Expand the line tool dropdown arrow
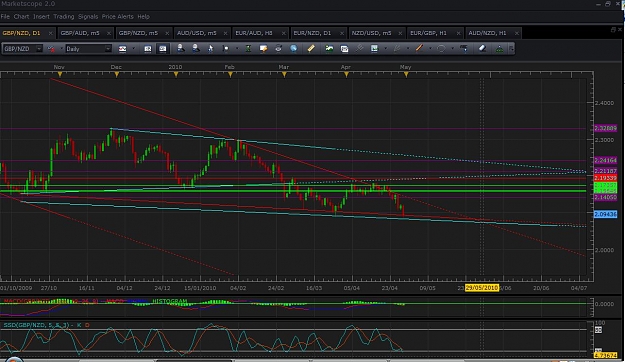This screenshot has height=362, width=625. point(430,49)
